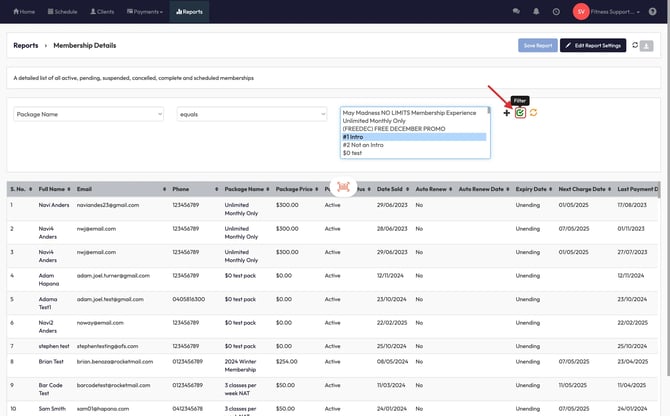
Task: Open the Clients page
Action: 102,11
